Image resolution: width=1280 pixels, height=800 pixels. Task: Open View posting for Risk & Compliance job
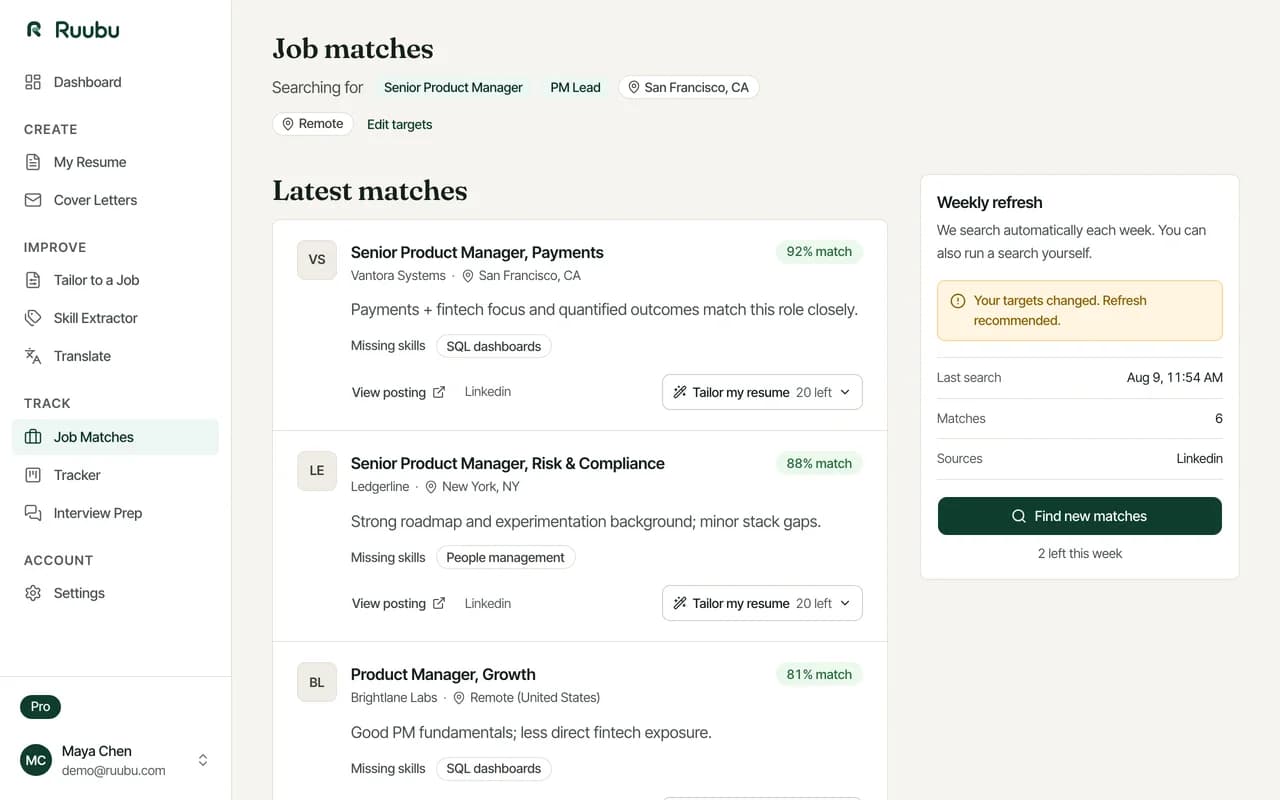point(398,603)
